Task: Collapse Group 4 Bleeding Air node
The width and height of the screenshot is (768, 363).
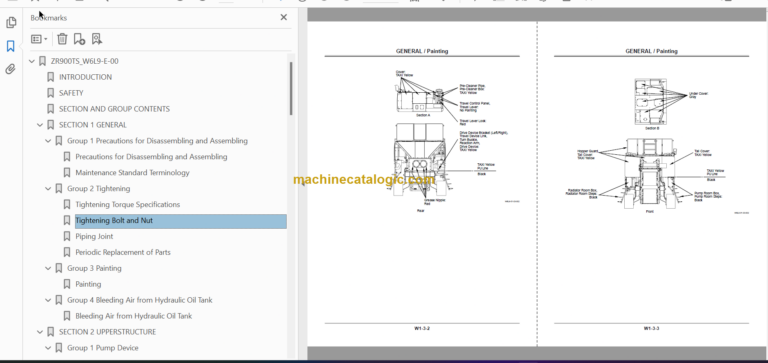Action: [x=48, y=300]
